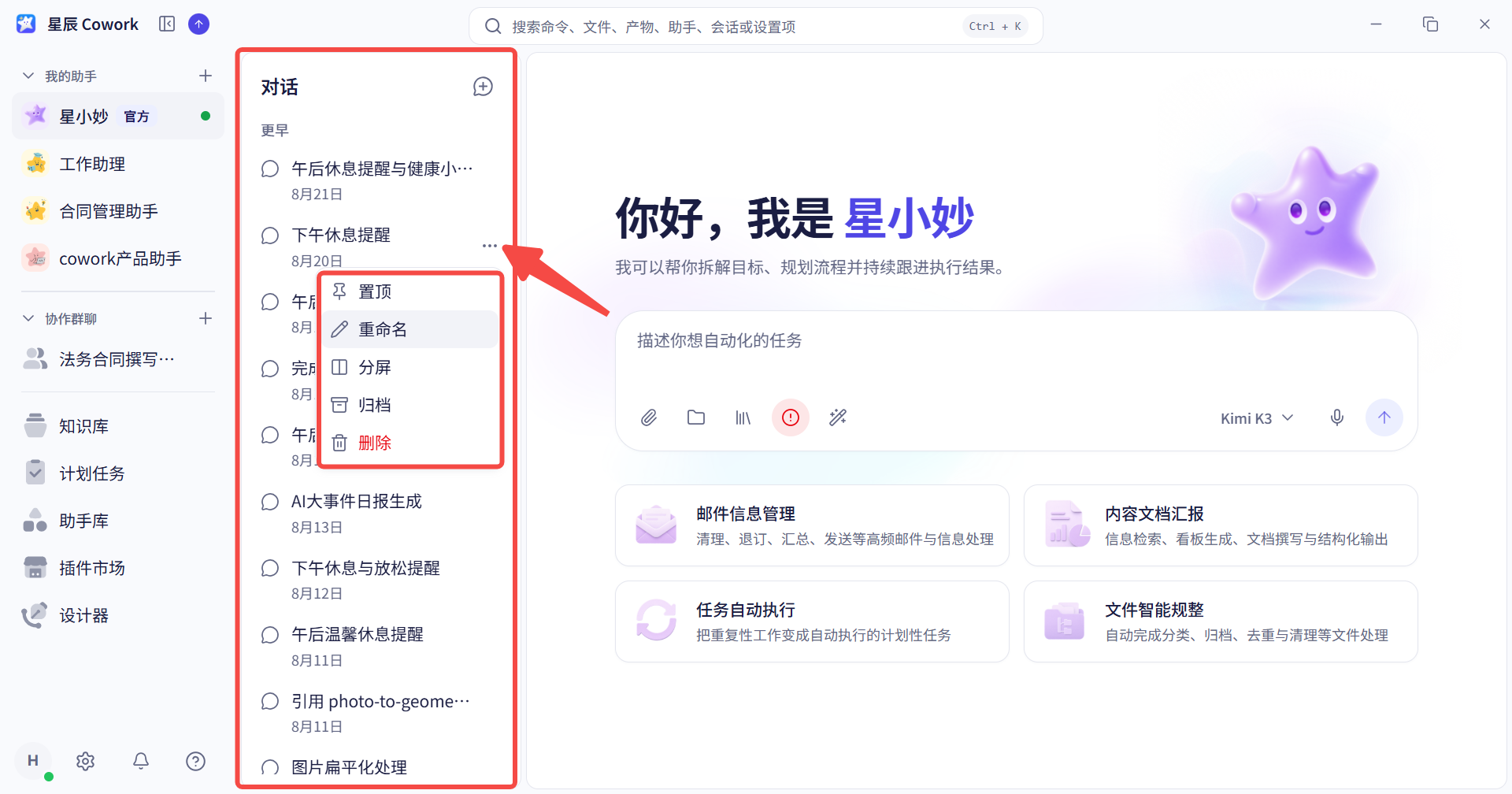
Task: Click the 星辰 Cowork app logo
Action: pyautogui.click(x=26, y=24)
